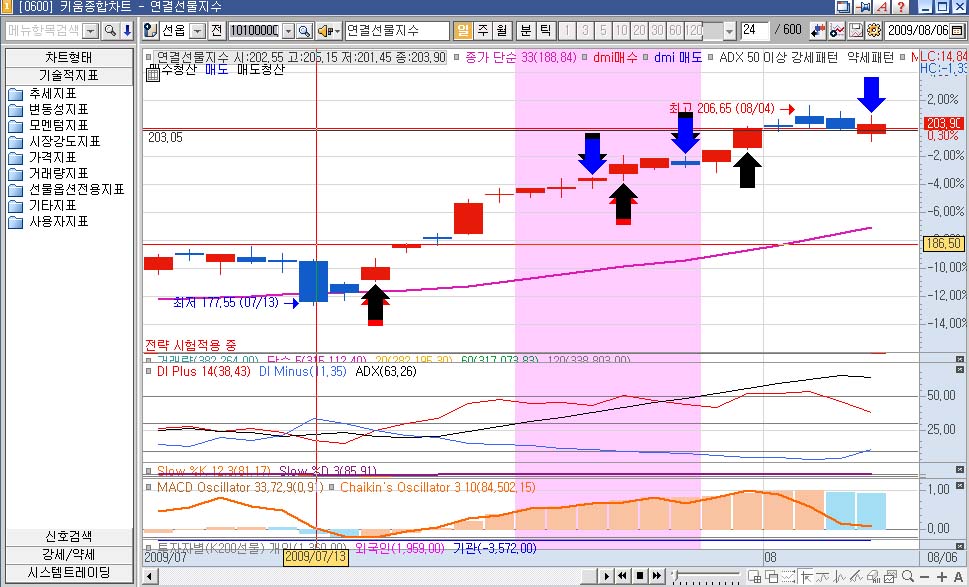Open the 시스템트레이딩 tab at bottom left
The image size is (969, 587).
(67, 573)
